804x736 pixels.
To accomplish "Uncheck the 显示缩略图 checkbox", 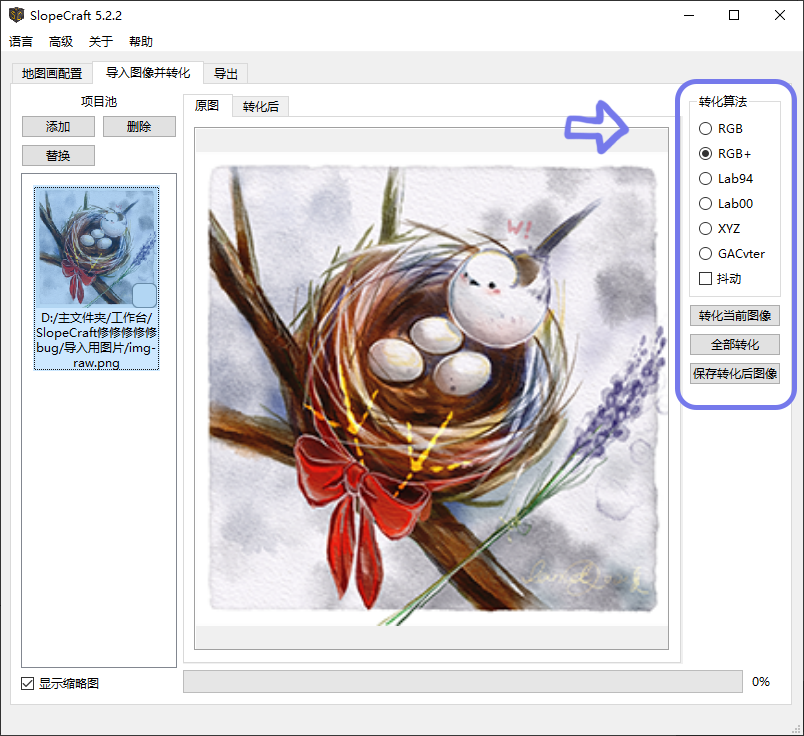I will coord(27,684).
